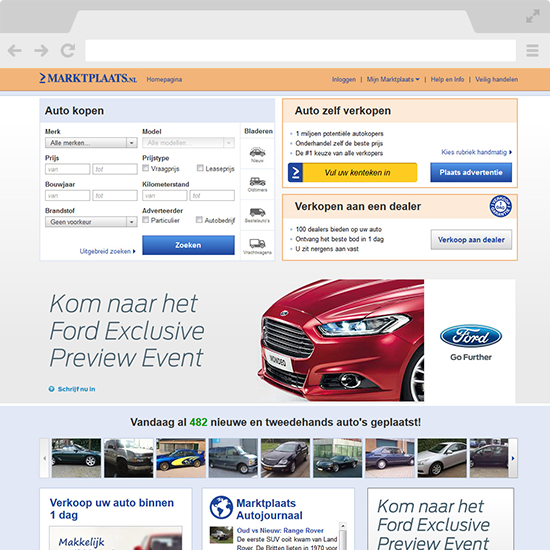Open the browser hamburger menu icon
This screenshot has width=550, height=550.
(x=532, y=51)
